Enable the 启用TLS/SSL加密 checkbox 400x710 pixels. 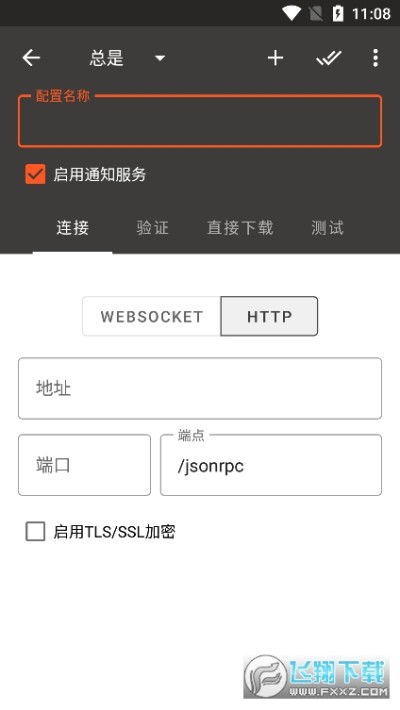35,531
